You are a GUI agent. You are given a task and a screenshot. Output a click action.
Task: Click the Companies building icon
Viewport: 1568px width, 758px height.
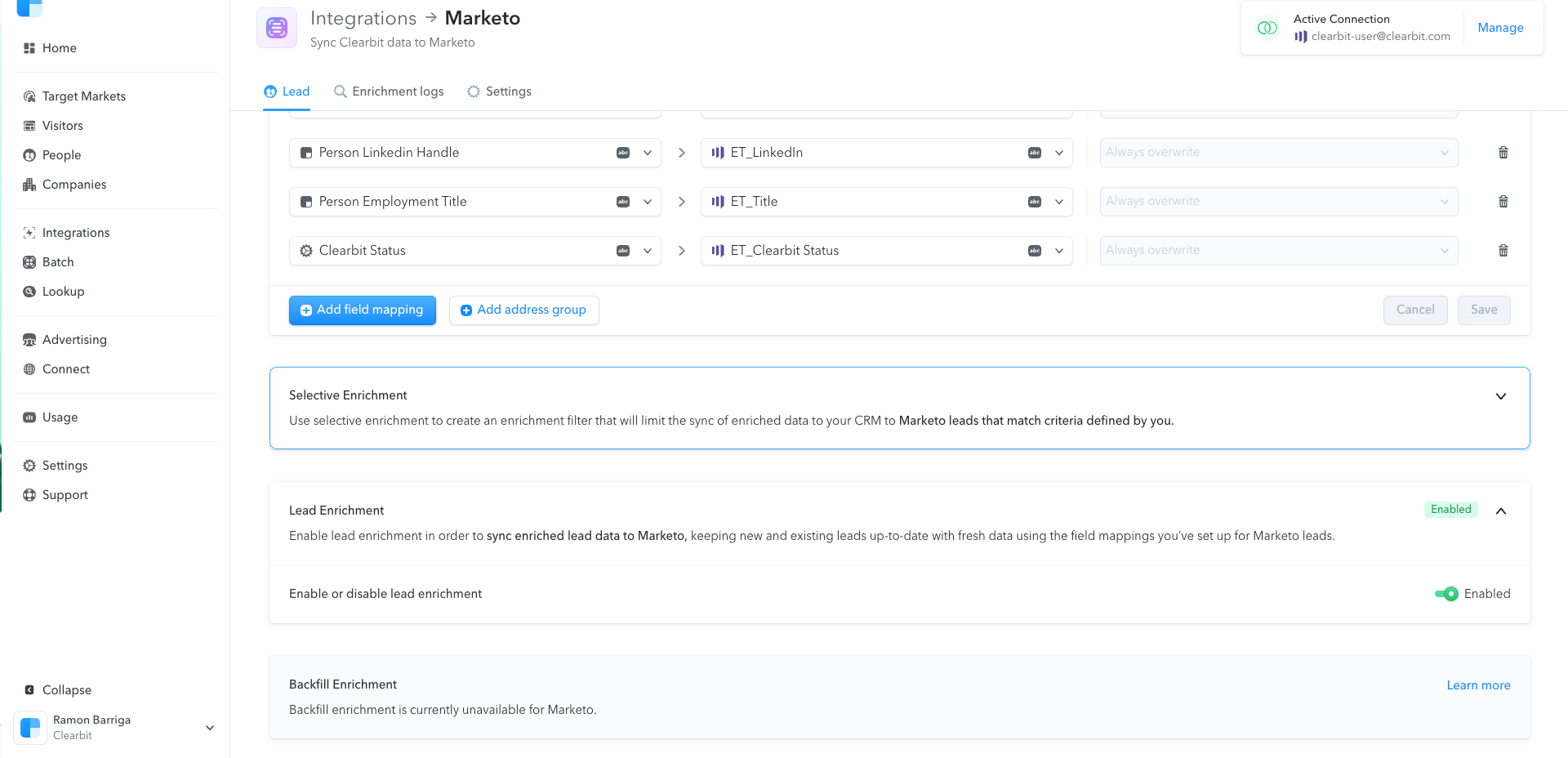coord(29,185)
